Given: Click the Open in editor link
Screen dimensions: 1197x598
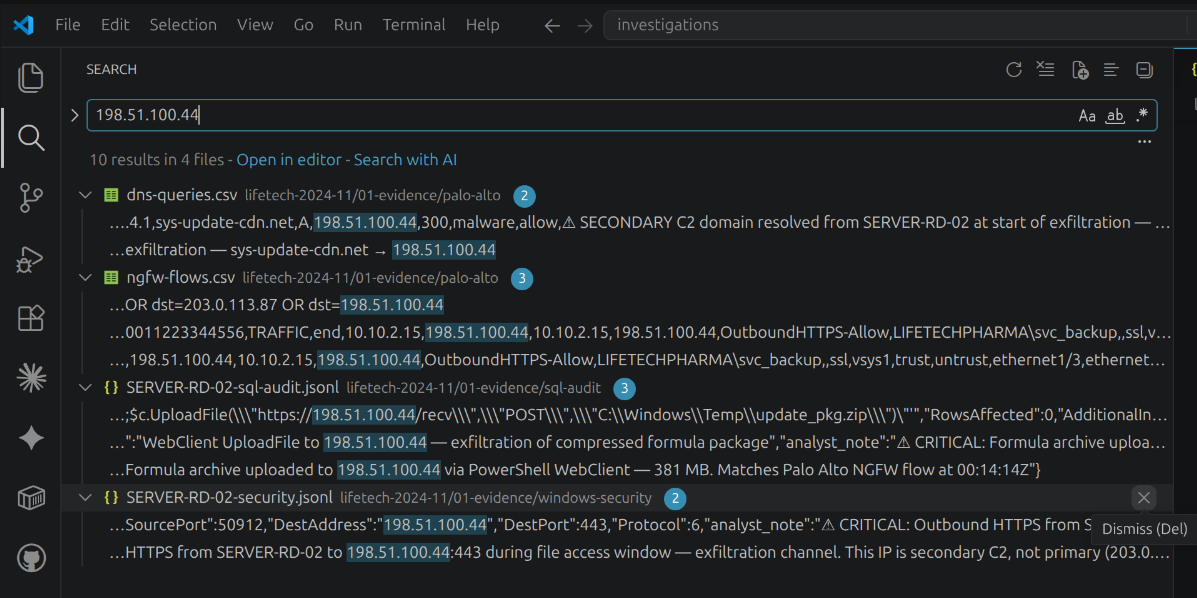Looking at the screenshot, I should (289, 160).
